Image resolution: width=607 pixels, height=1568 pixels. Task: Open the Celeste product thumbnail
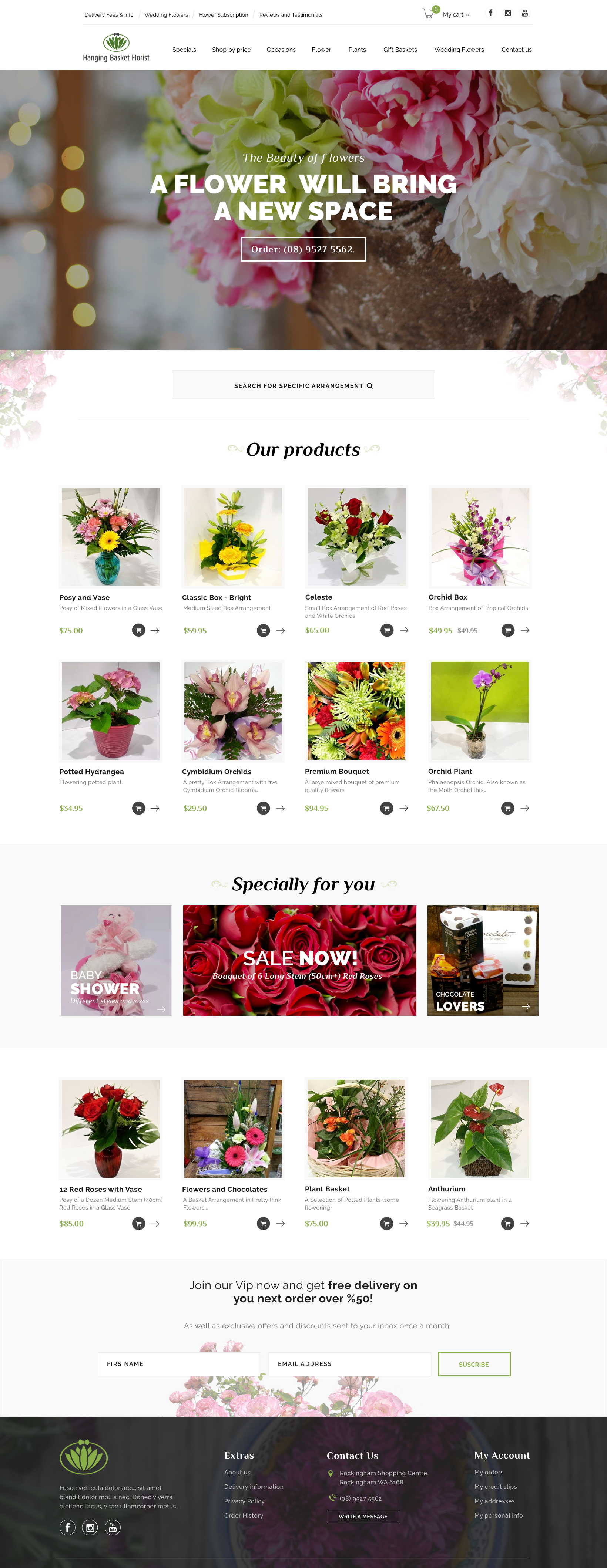coord(357,537)
